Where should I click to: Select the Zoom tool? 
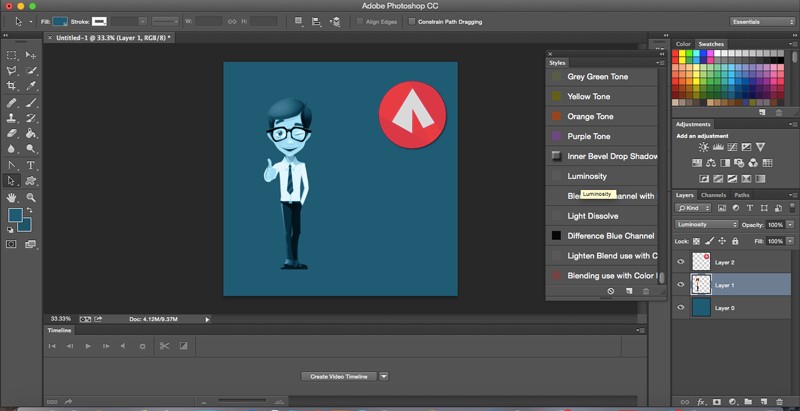pyautogui.click(x=31, y=197)
